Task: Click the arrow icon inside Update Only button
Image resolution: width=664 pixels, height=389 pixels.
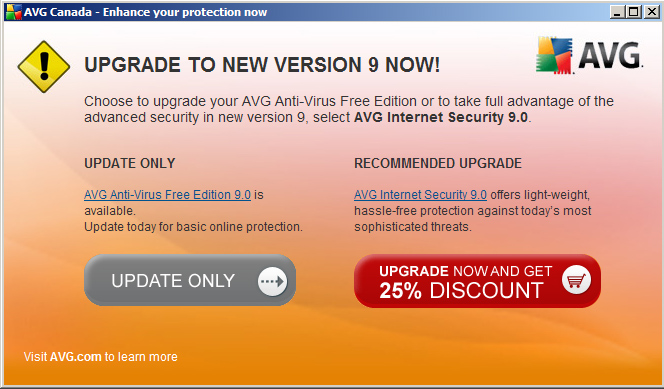Action: point(272,281)
